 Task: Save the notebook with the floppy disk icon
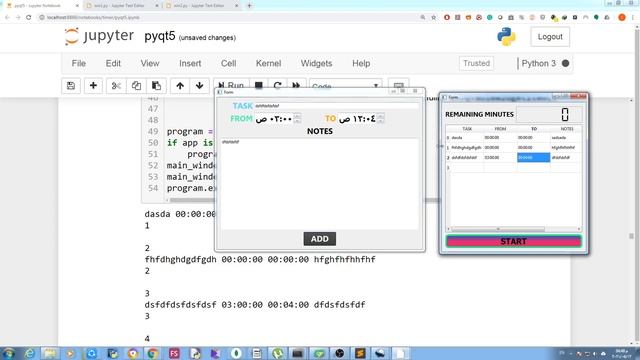click(x=71, y=86)
